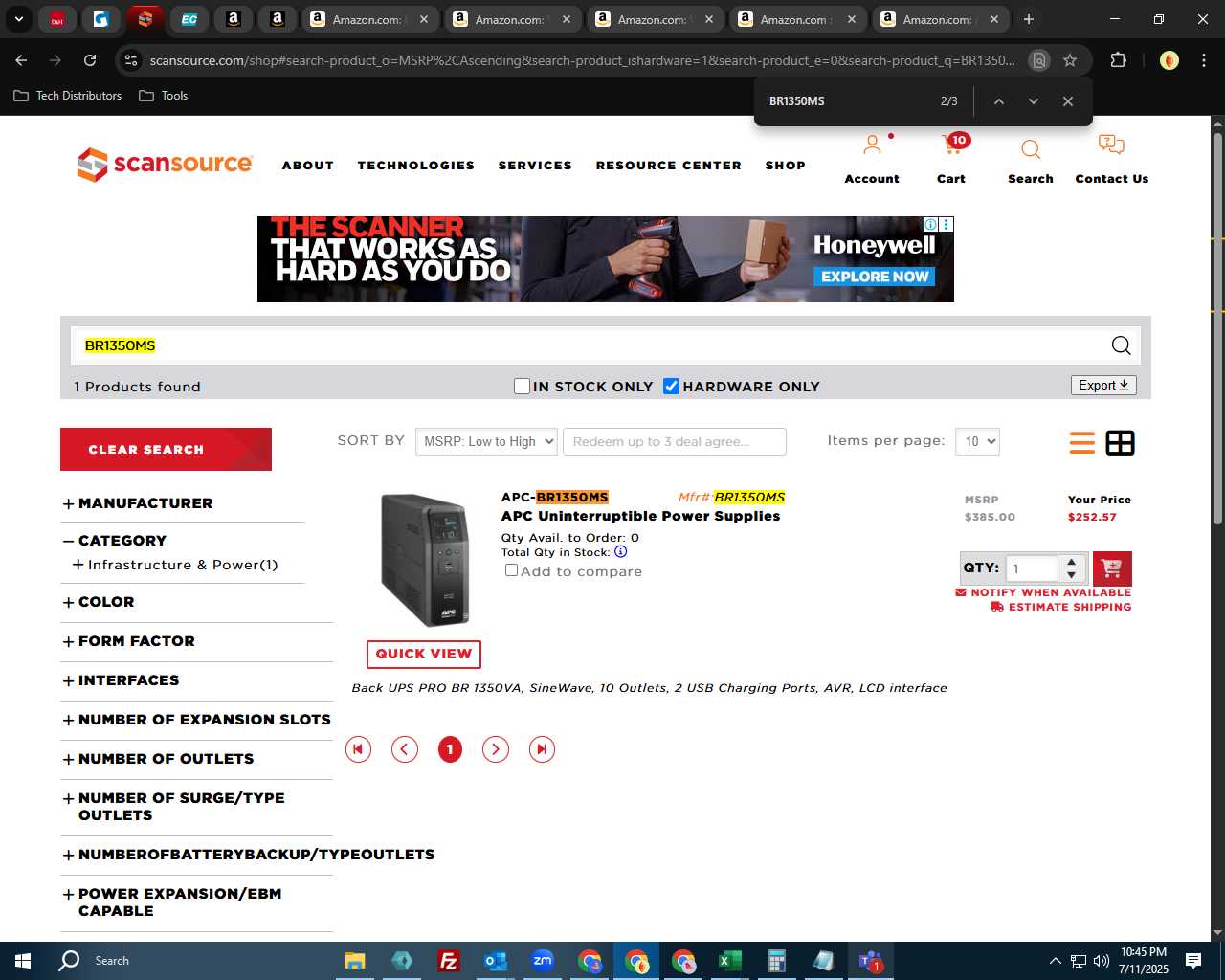Viewport: 1225px width, 980px height.
Task: Open the Tech Distributors bookmark folder
Action: (67, 96)
